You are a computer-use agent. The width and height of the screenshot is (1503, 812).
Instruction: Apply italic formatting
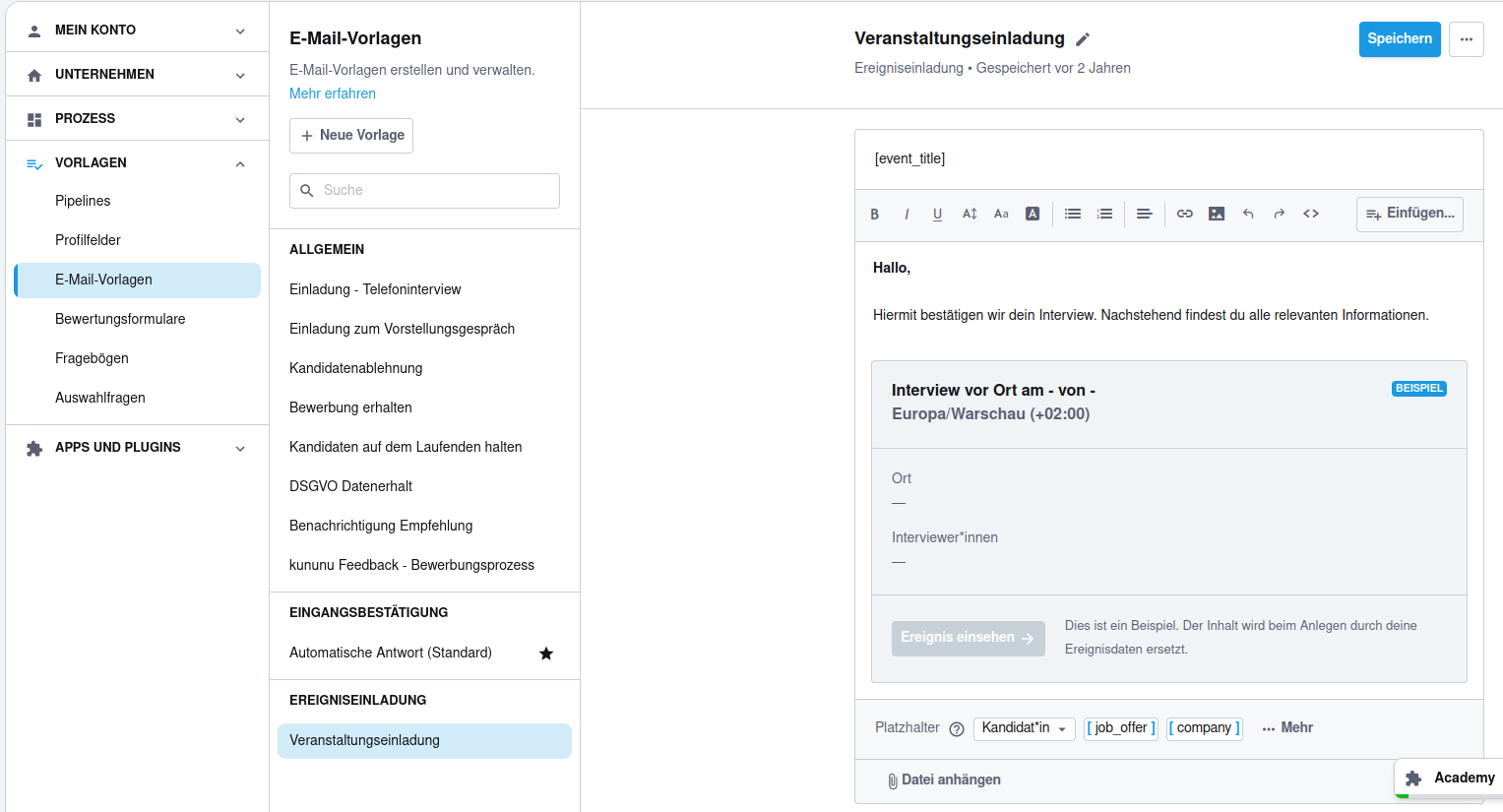point(906,214)
